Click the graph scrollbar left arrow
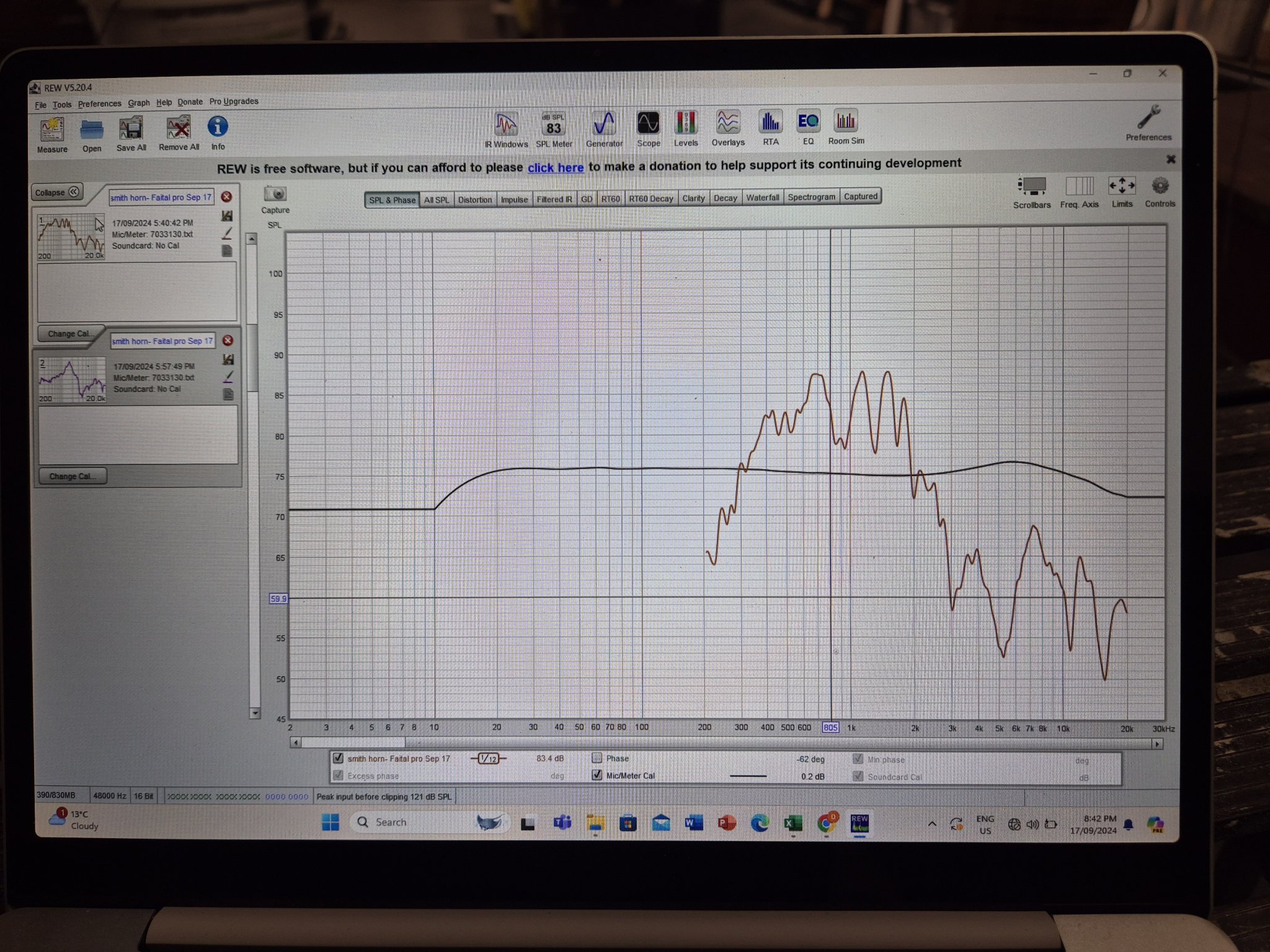The width and height of the screenshot is (1270, 952). pos(296,743)
